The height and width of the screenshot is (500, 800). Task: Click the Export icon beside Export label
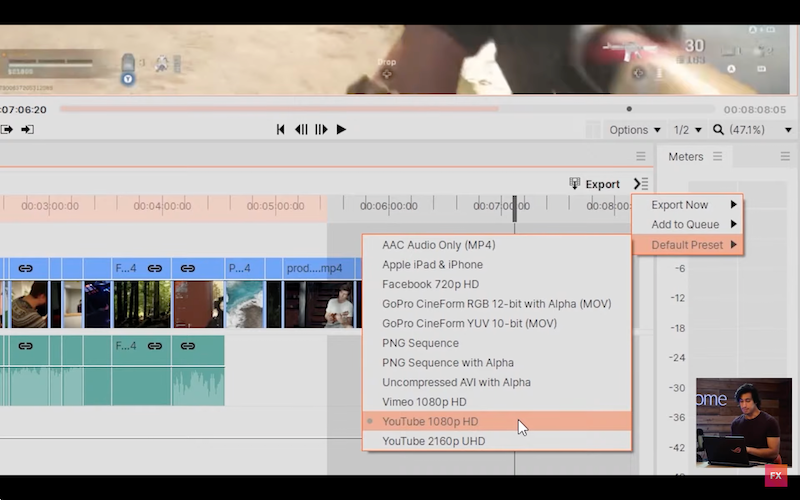click(574, 184)
